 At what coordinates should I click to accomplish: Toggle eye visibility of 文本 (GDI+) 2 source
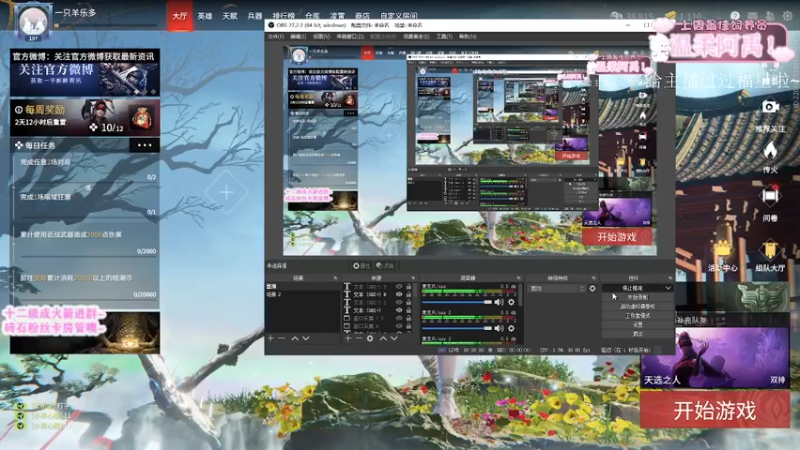point(399,302)
